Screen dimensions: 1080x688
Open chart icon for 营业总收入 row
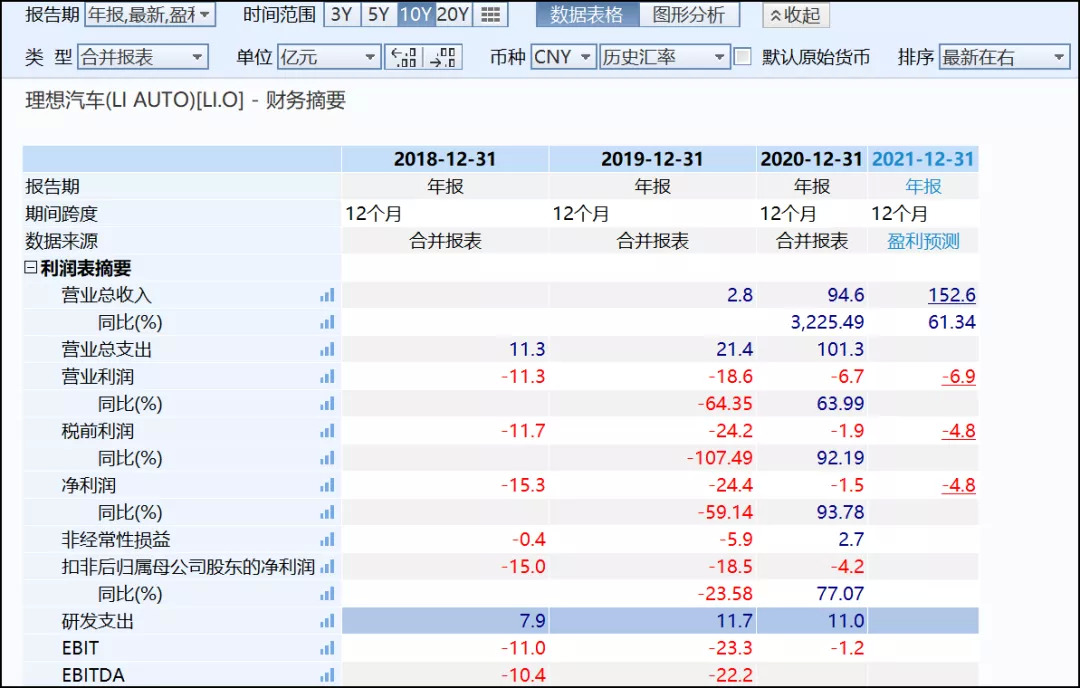[327, 295]
